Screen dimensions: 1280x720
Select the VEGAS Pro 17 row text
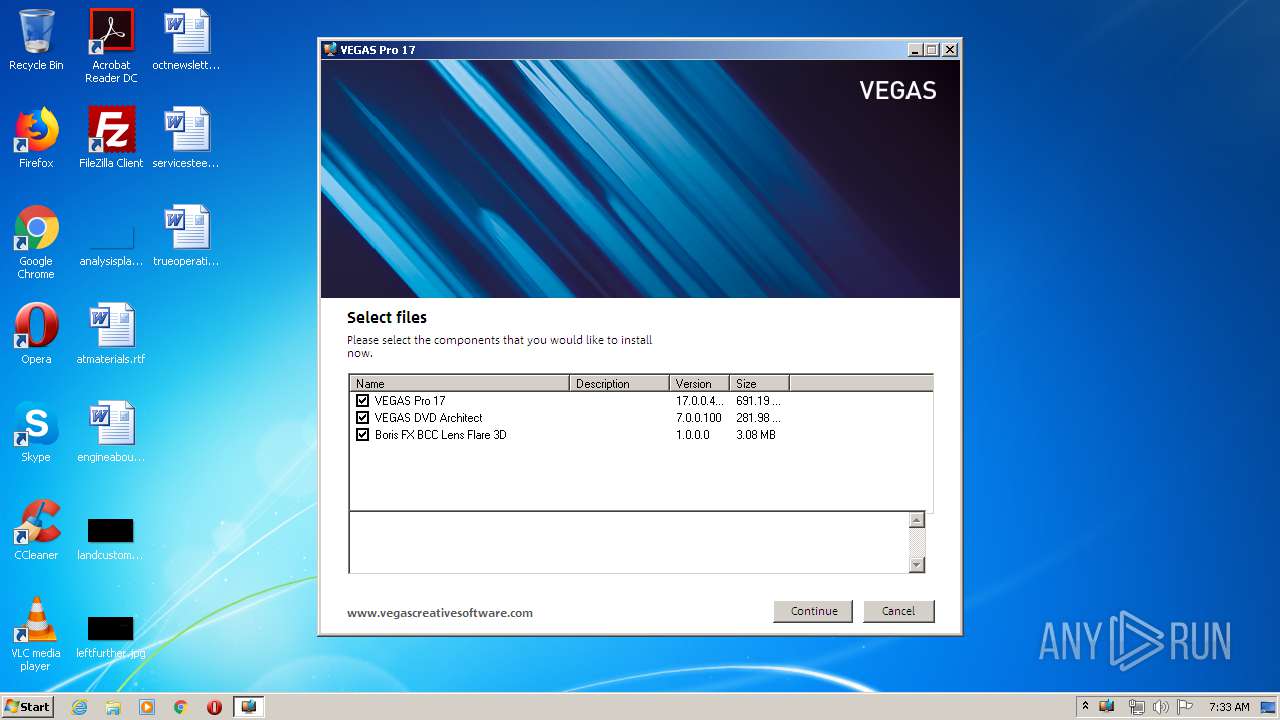pos(410,401)
